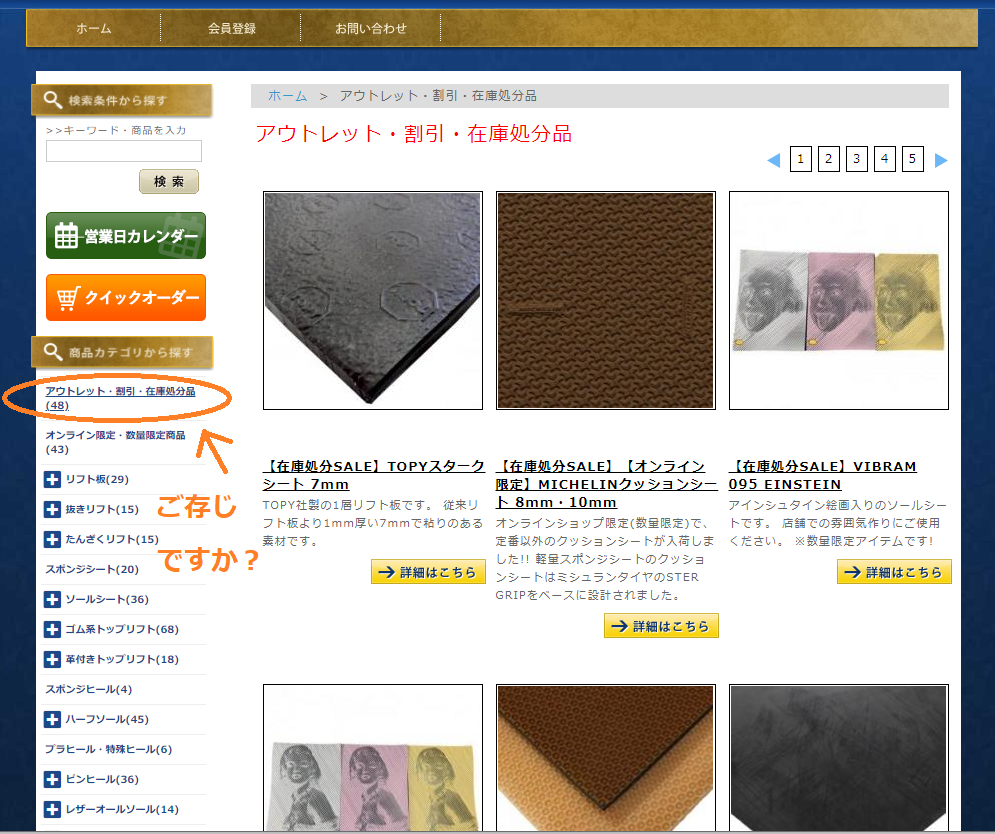Open the 営業日カレンダー banner button
The image size is (995, 834).
(x=126, y=235)
